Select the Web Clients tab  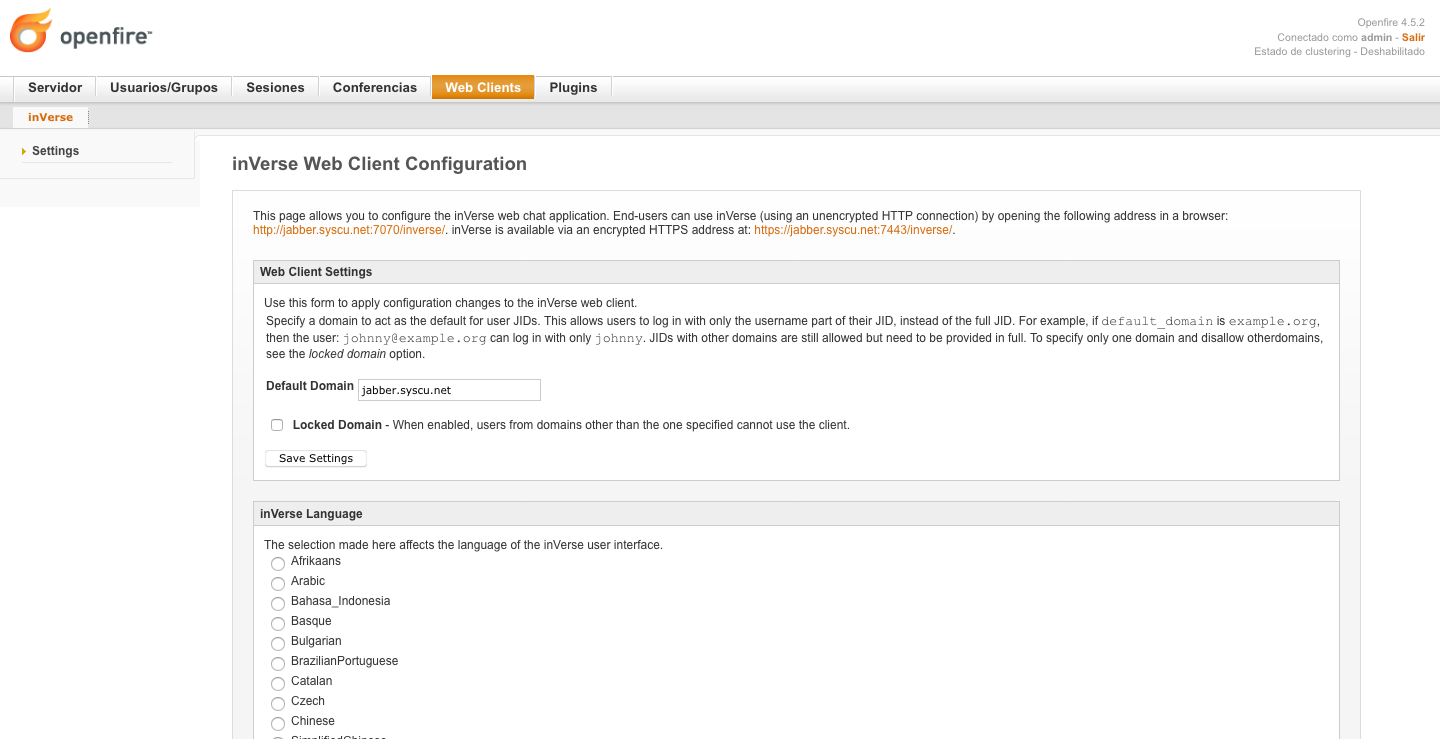483,87
